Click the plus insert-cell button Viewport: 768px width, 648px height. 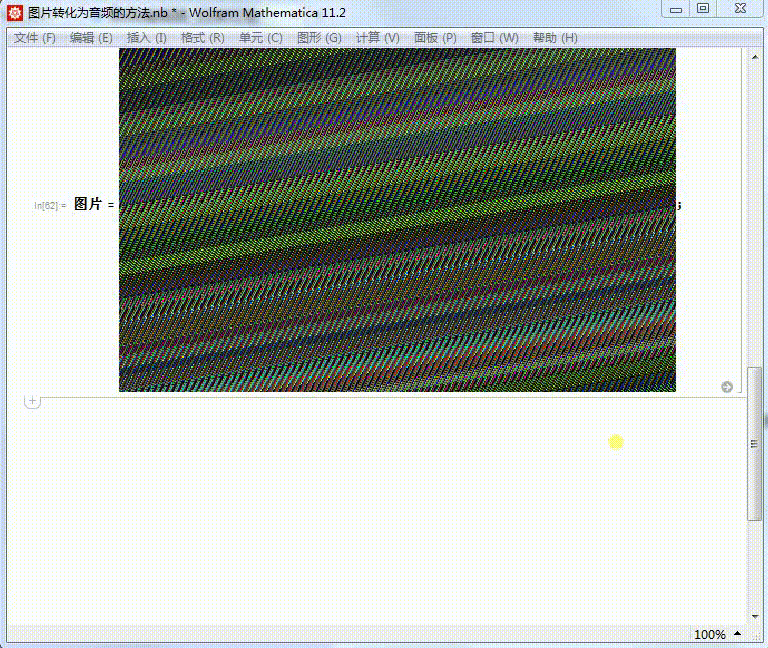(x=32, y=401)
